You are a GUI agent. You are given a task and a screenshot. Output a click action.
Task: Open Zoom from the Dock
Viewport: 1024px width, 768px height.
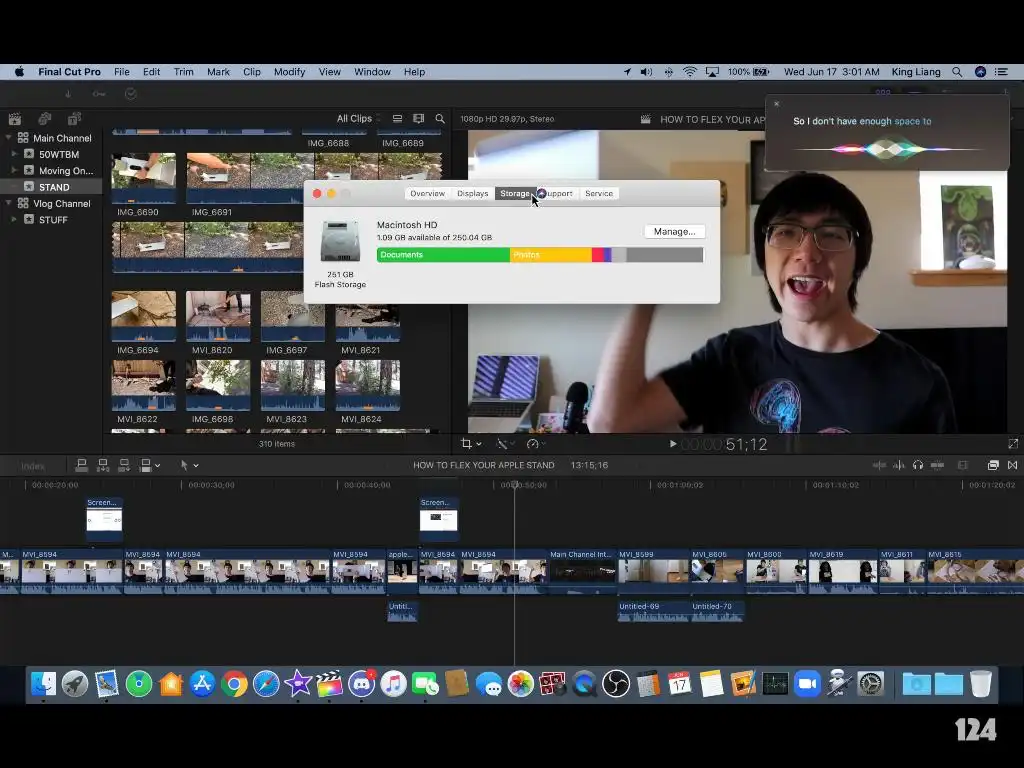click(x=807, y=684)
